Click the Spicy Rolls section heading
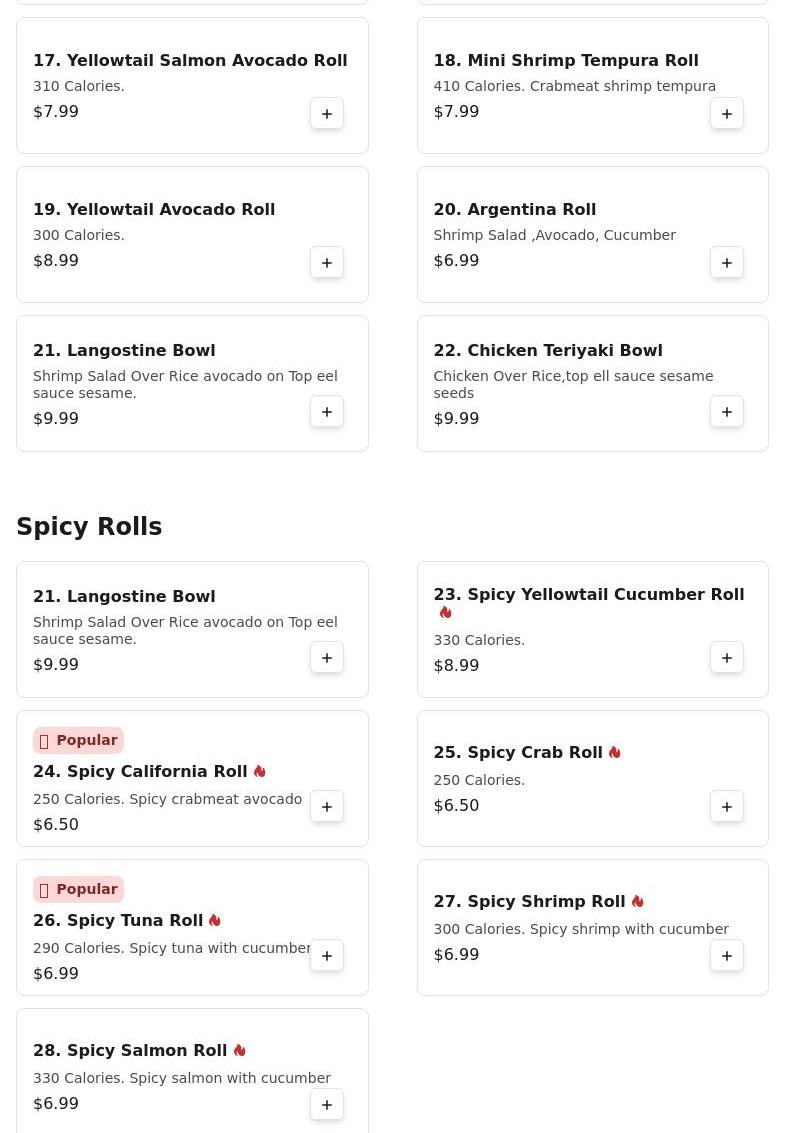Screen dimensions: 785x1133 tap(89, 527)
